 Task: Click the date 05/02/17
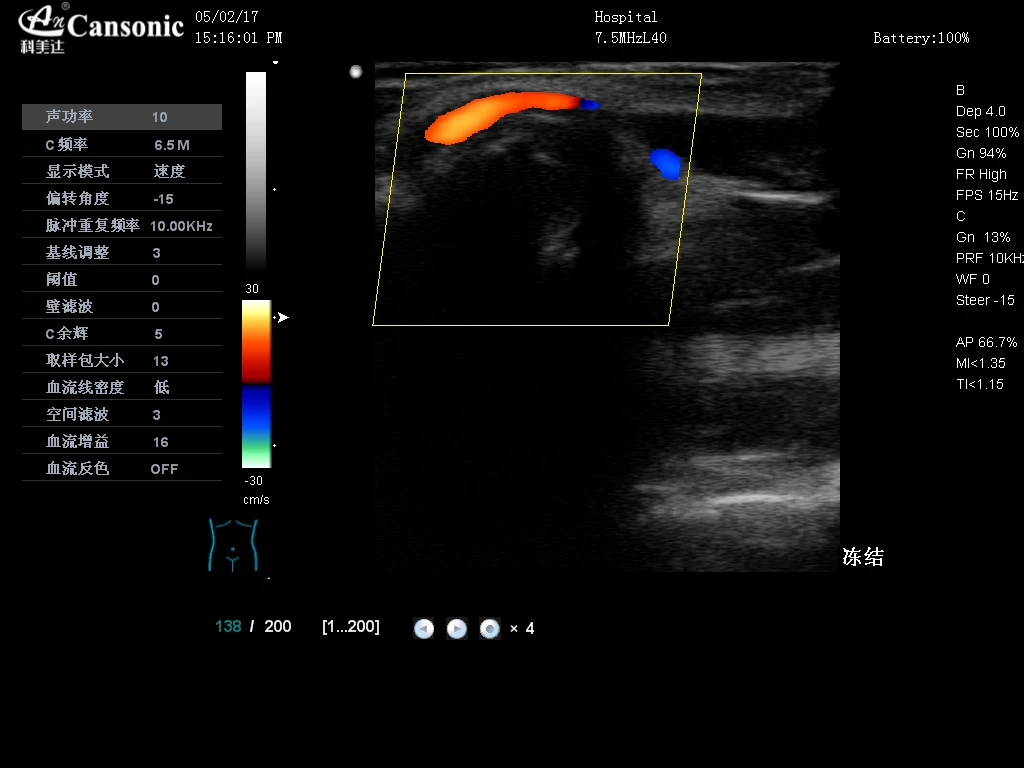pyautogui.click(x=227, y=16)
